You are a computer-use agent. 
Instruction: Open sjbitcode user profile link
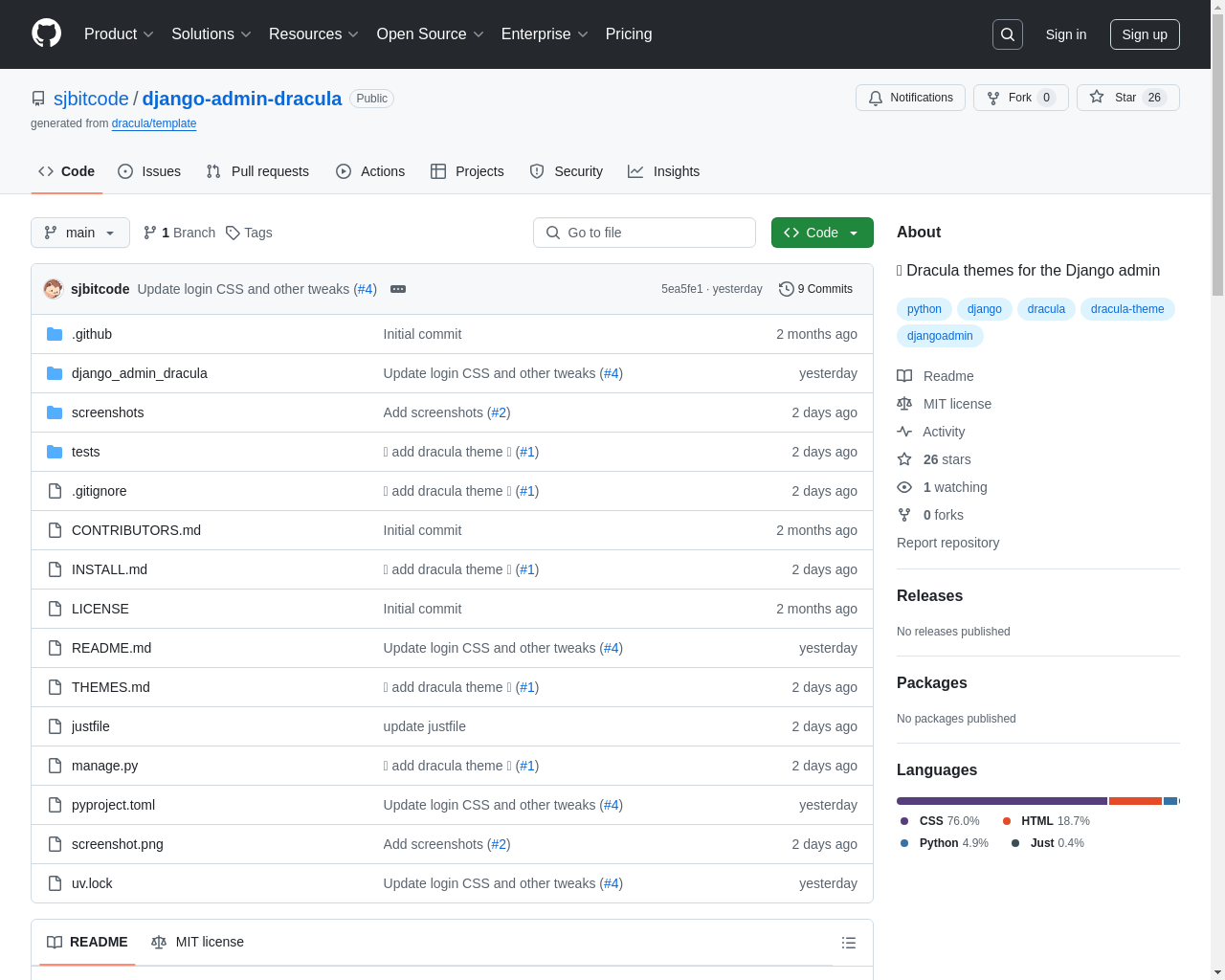click(91, 99)
